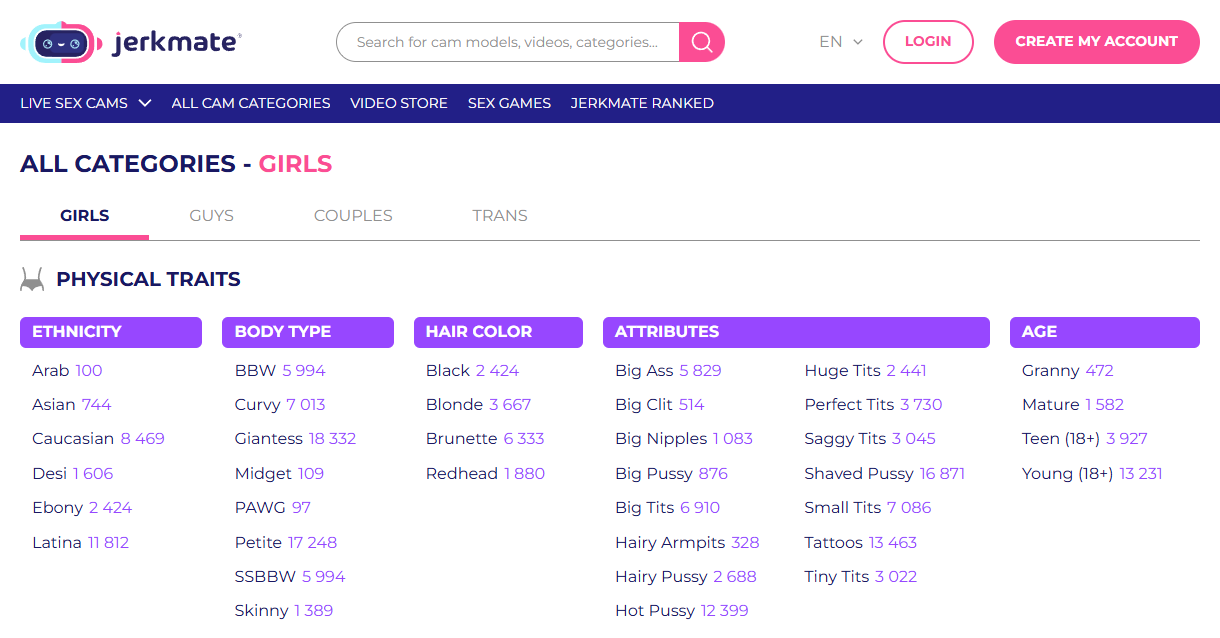1220x638 pixels.
Task: Select the Mature age category link
Action: click(x=1050, y=405)
